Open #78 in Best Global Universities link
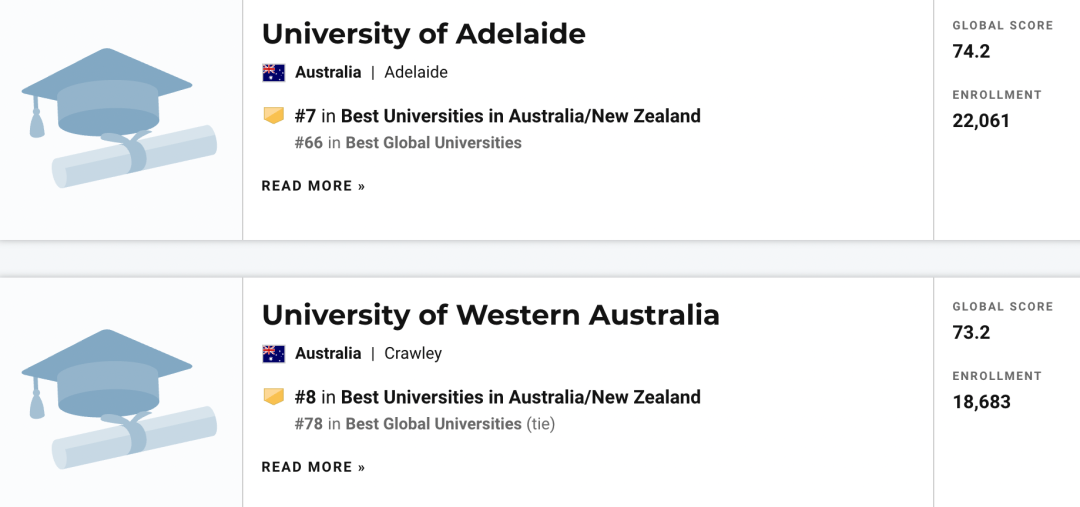The width and height of the screenshot is (1080, 507). click(x=408, y=424)
